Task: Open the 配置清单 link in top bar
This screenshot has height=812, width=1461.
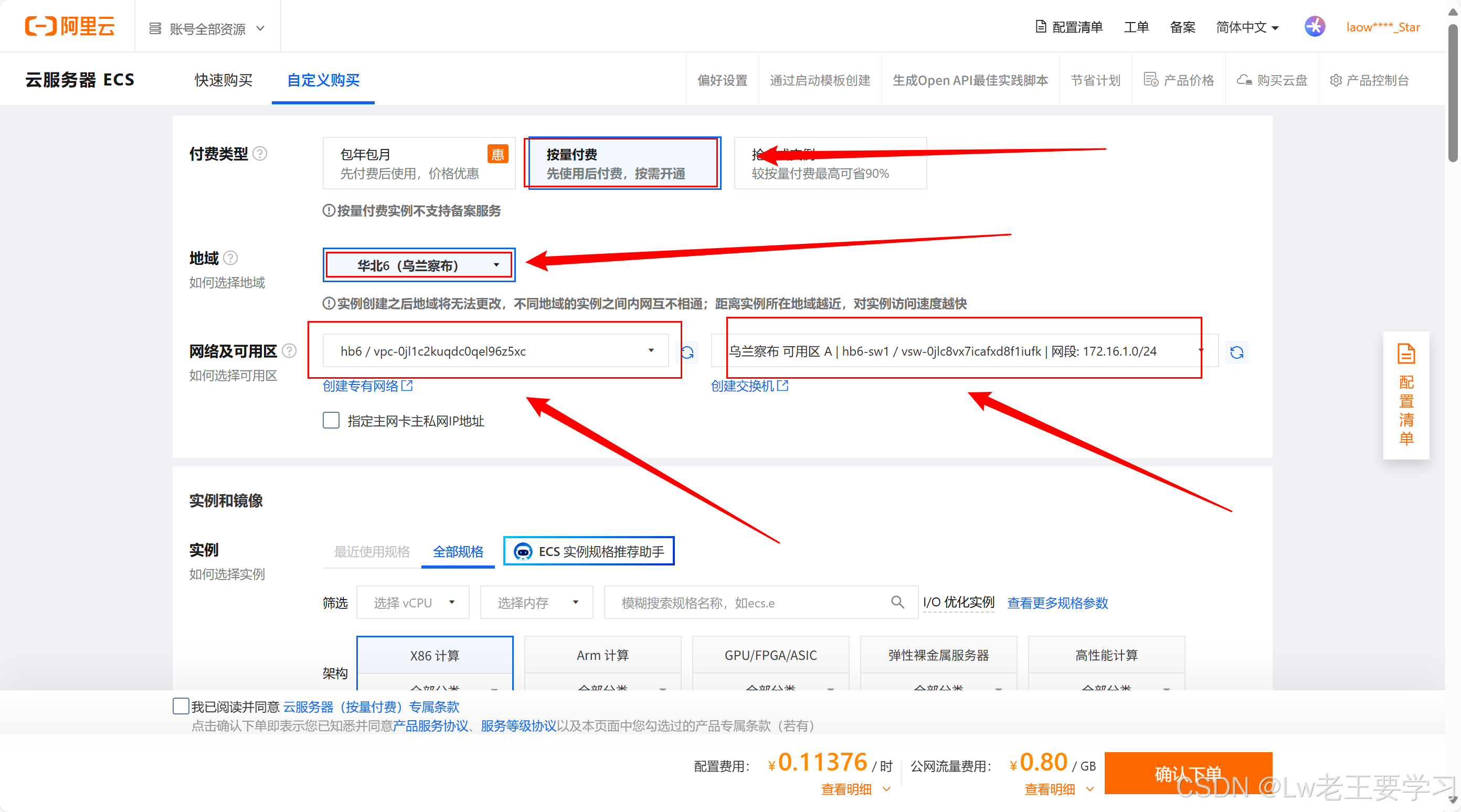Action: coord(1068,27)
